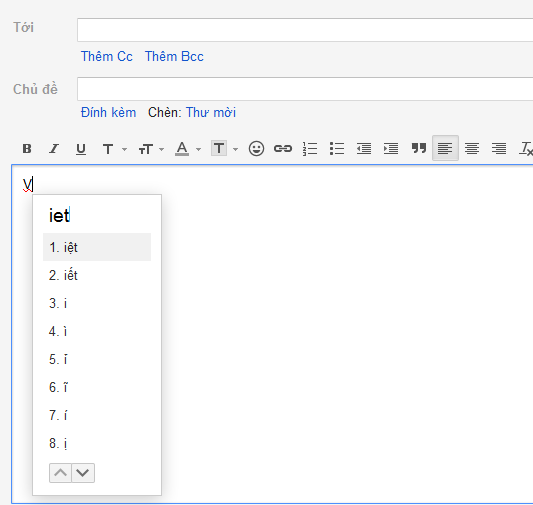Open the text color picker
The width and height of the screenshot is (533, 505).
pyautogui.click(x=182, y=149)
